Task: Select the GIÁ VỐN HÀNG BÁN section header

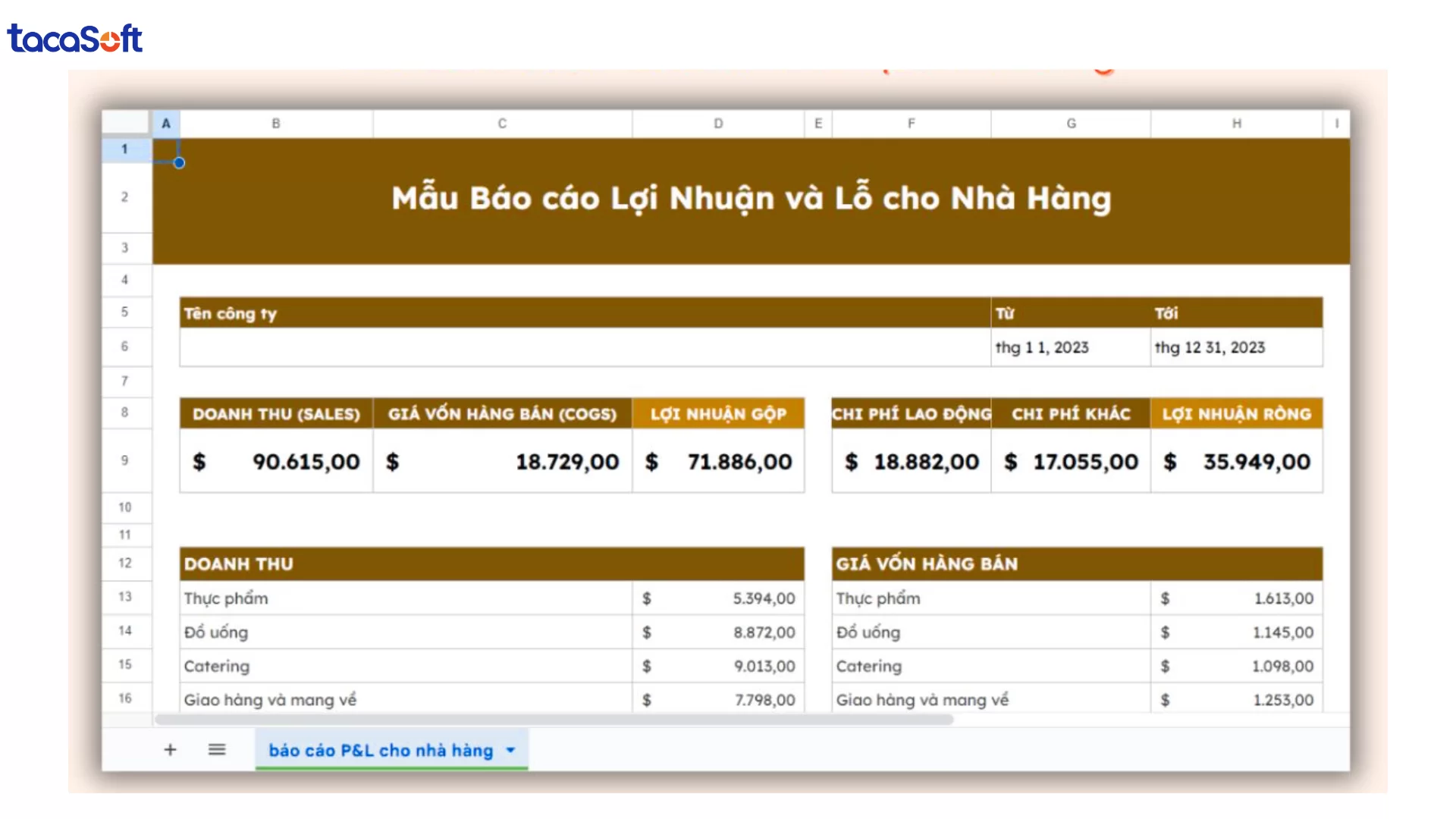Action: pyautogui.click(x=1077, y=563)
